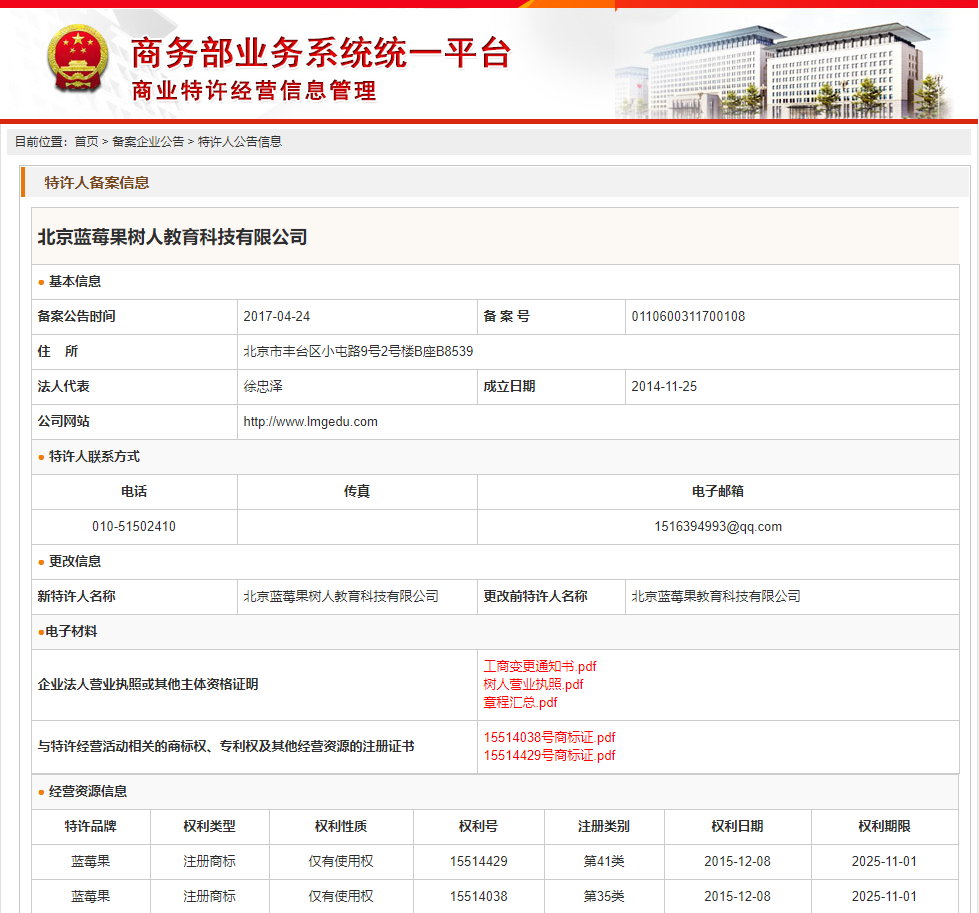This screenshot has height=913, width=979.
Task: Select phone number 010-51502410
Action: [134, 526]
